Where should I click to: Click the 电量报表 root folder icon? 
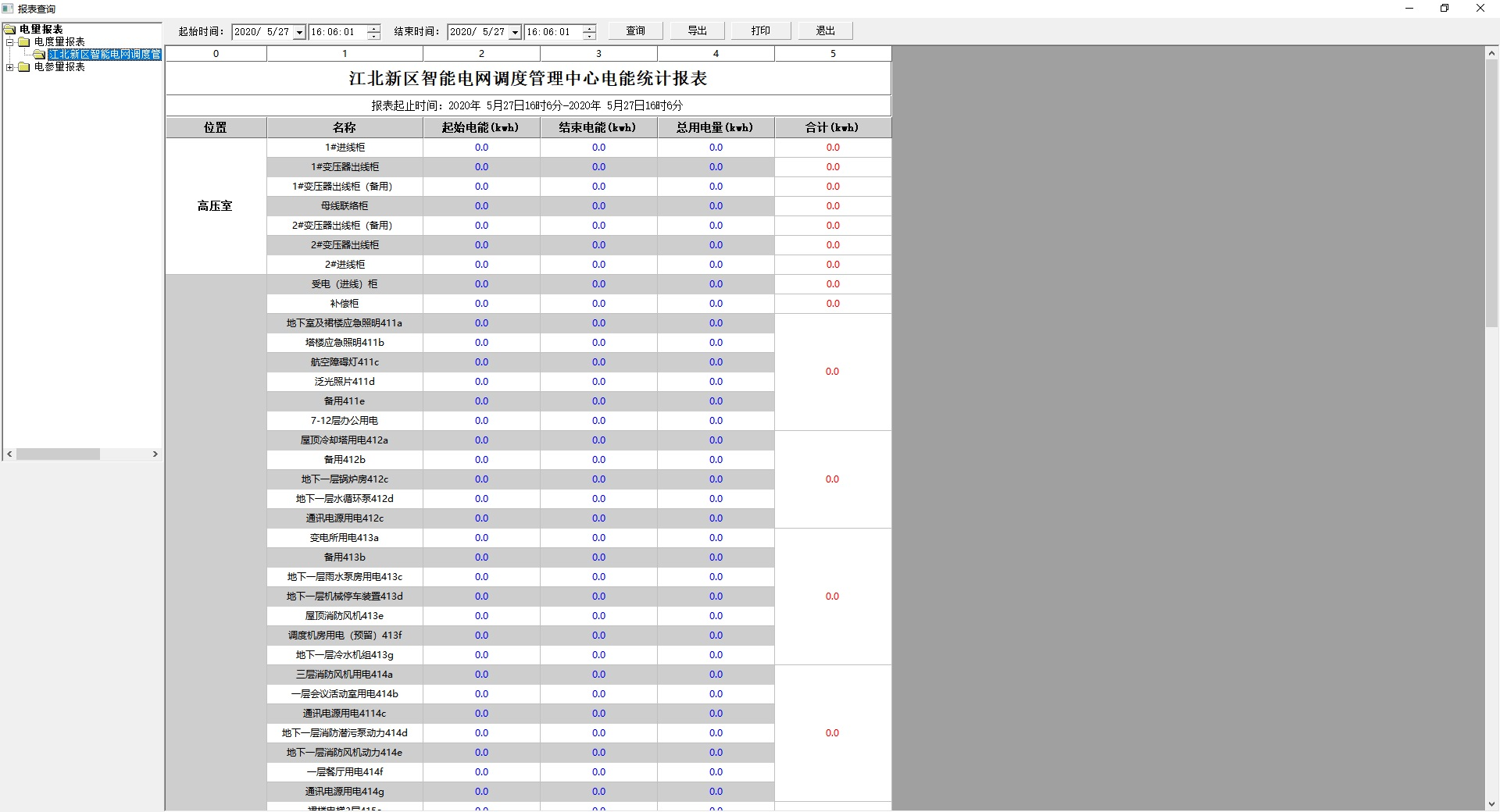(10, 30)
